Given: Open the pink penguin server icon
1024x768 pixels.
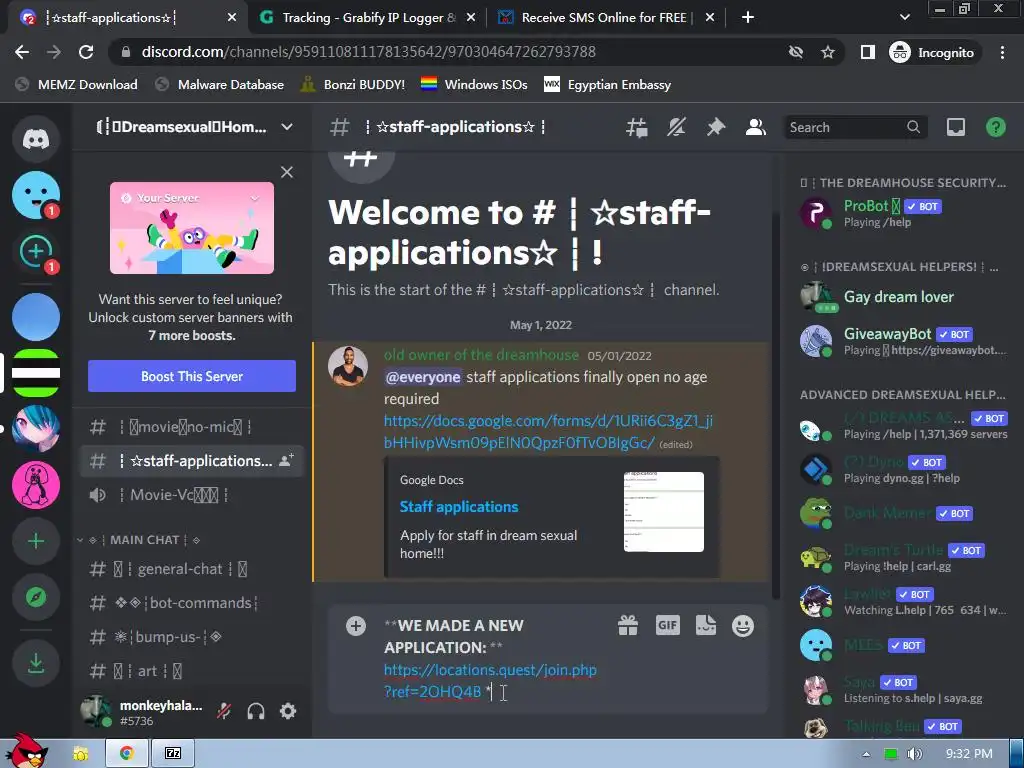Looking at the screenshot, I should (36, 485).
